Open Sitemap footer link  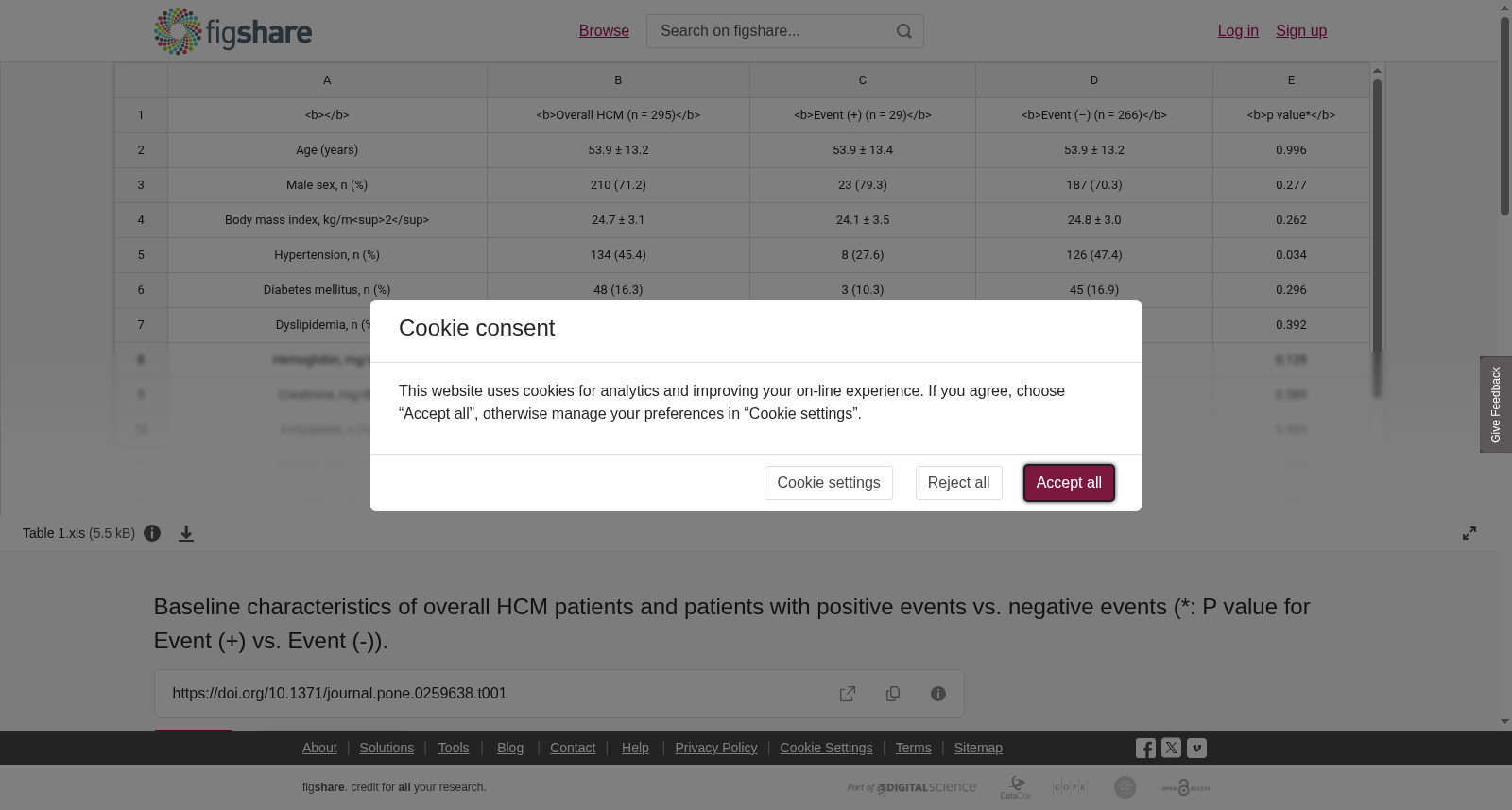[x=978, y=748]
